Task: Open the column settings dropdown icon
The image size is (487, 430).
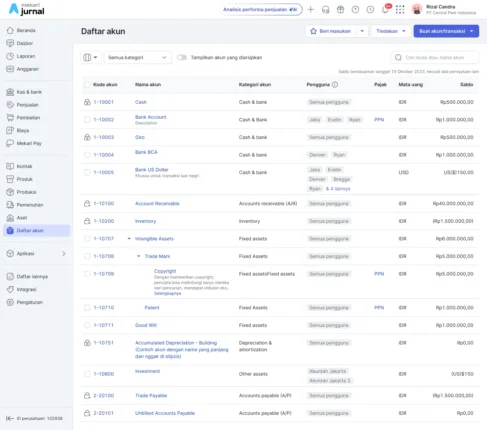Action: point(90,57)
